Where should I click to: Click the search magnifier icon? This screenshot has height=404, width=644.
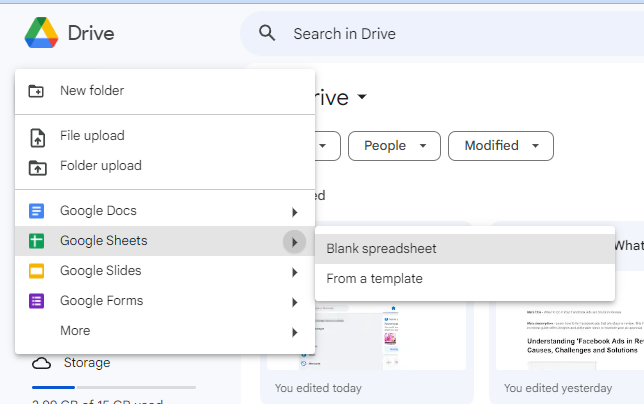pyautogui.click(x=267, y=33)
